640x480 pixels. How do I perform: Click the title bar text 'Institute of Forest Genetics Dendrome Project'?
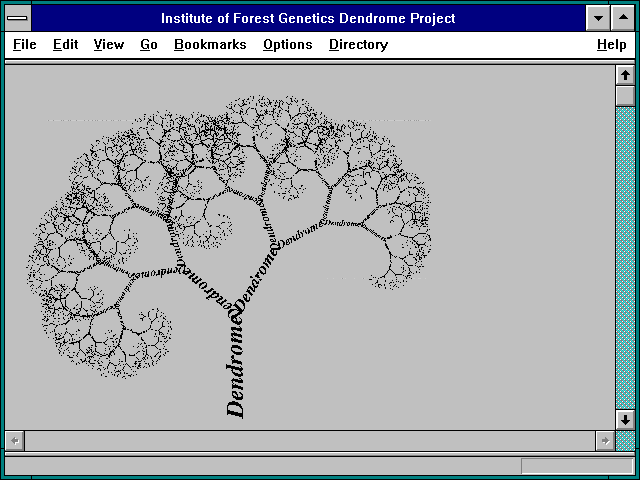308,18
